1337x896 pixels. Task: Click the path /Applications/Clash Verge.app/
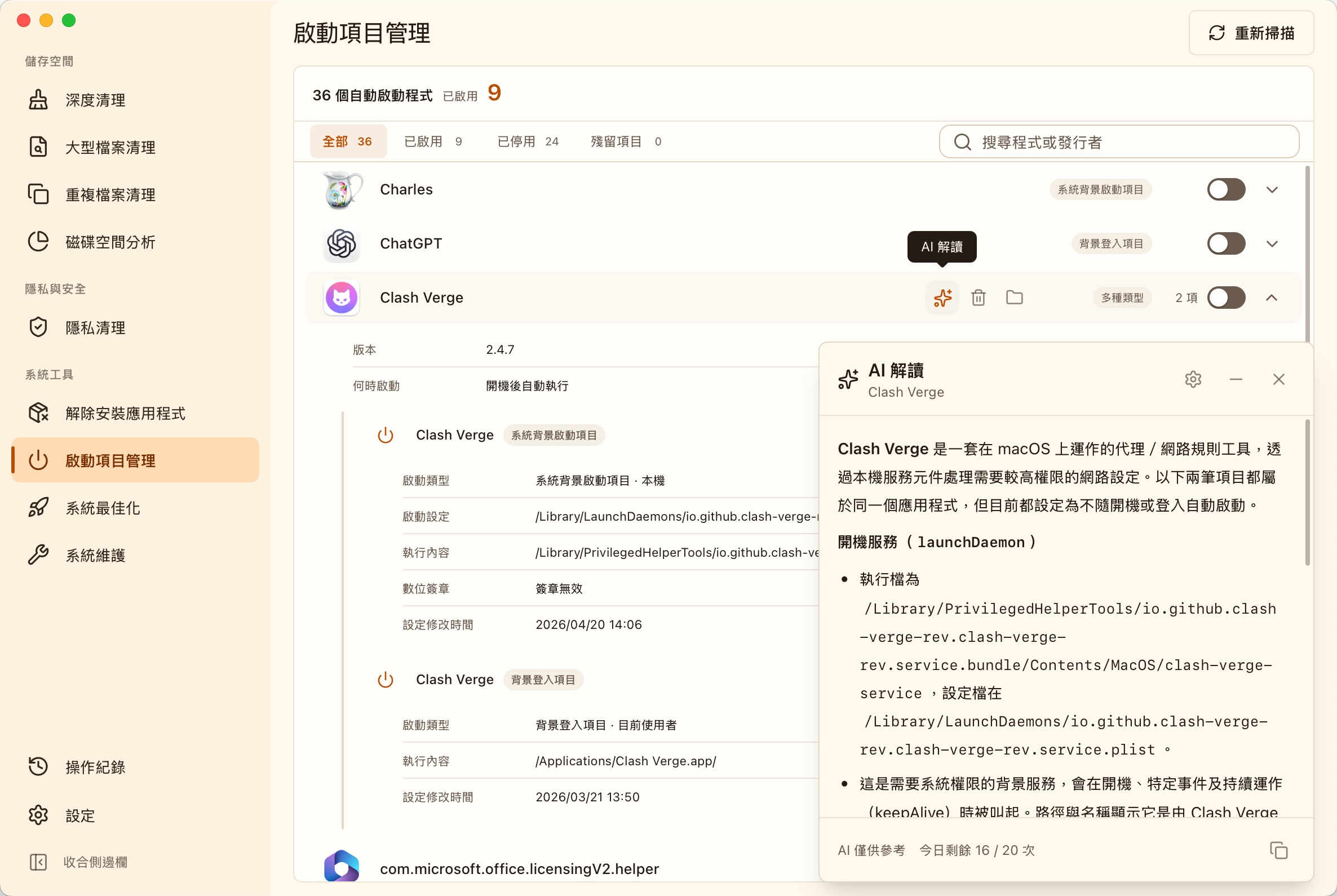pyautogui.click(x=626, y=762)
